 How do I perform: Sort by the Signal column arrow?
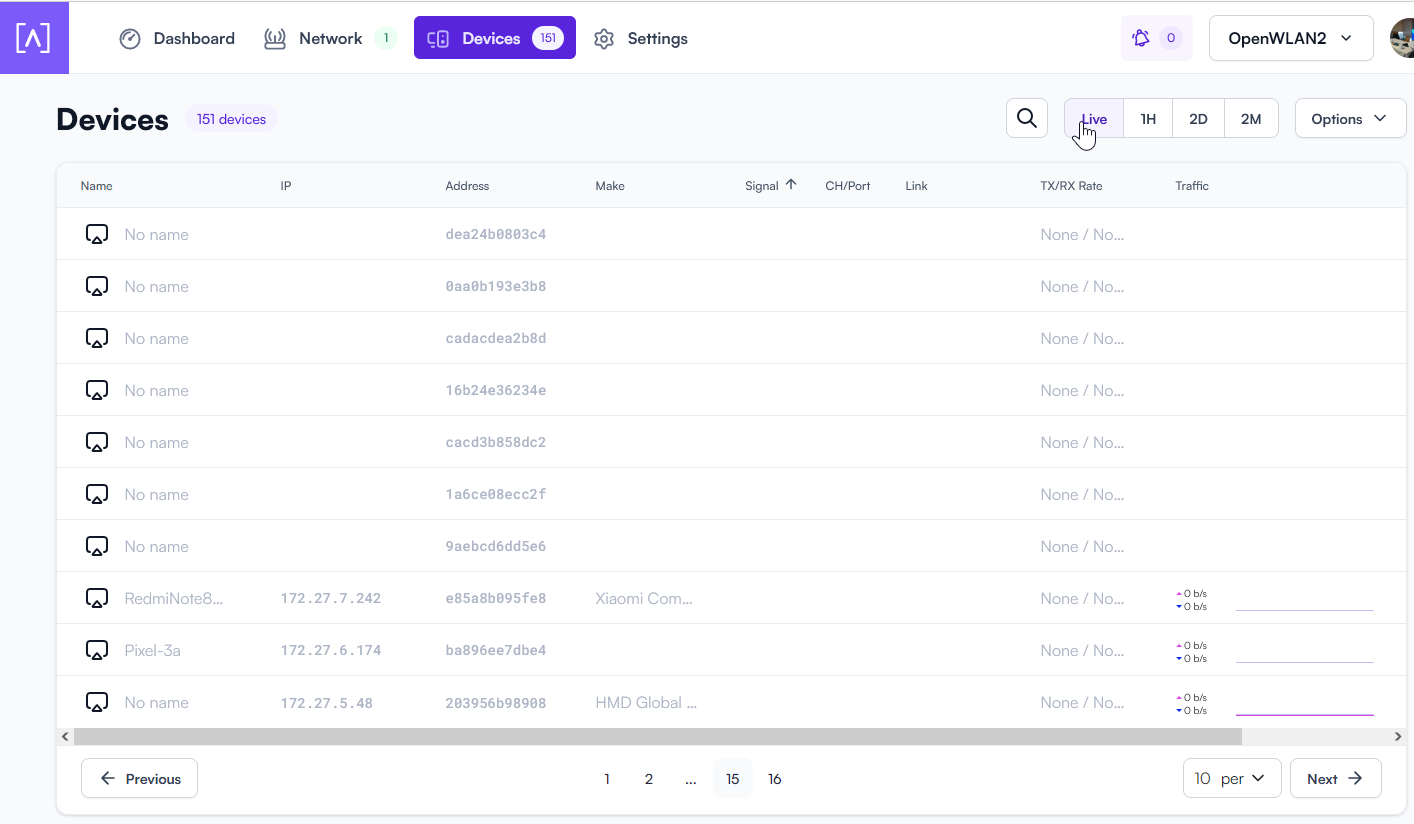coord(791,184)
